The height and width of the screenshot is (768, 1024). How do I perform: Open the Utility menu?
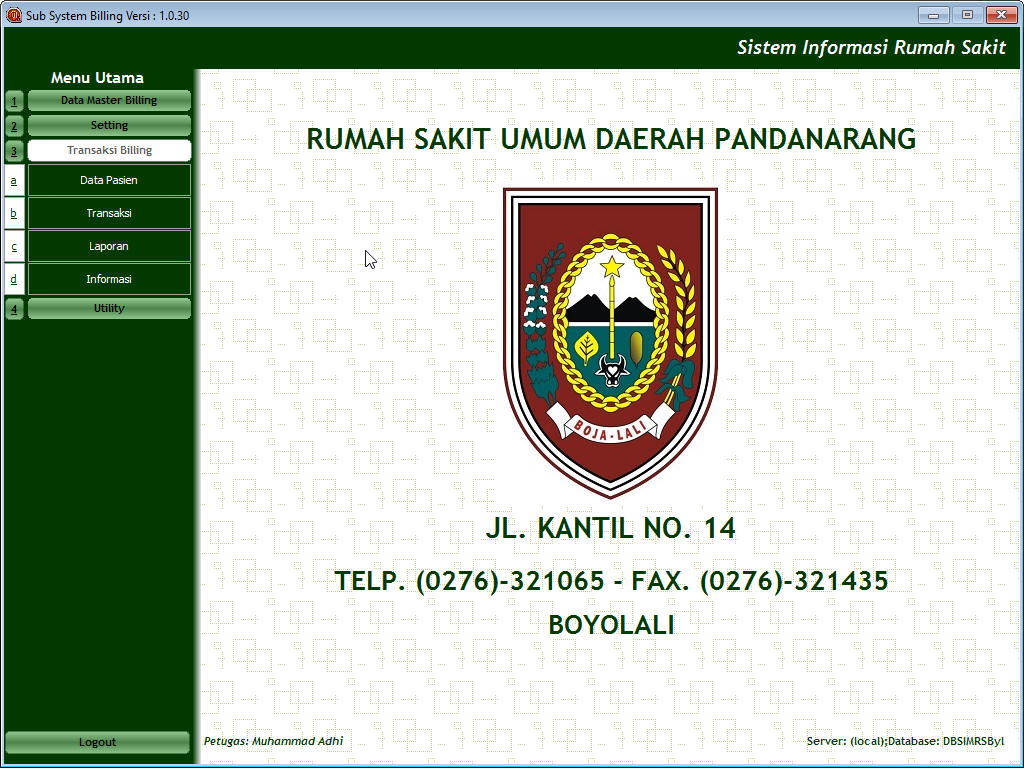coord(109,308)
